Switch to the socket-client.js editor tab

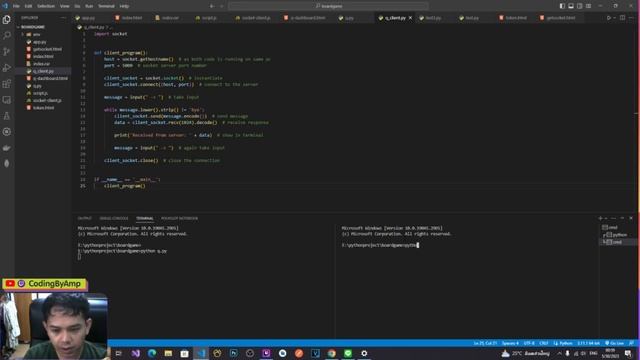(x=256, y=18)
